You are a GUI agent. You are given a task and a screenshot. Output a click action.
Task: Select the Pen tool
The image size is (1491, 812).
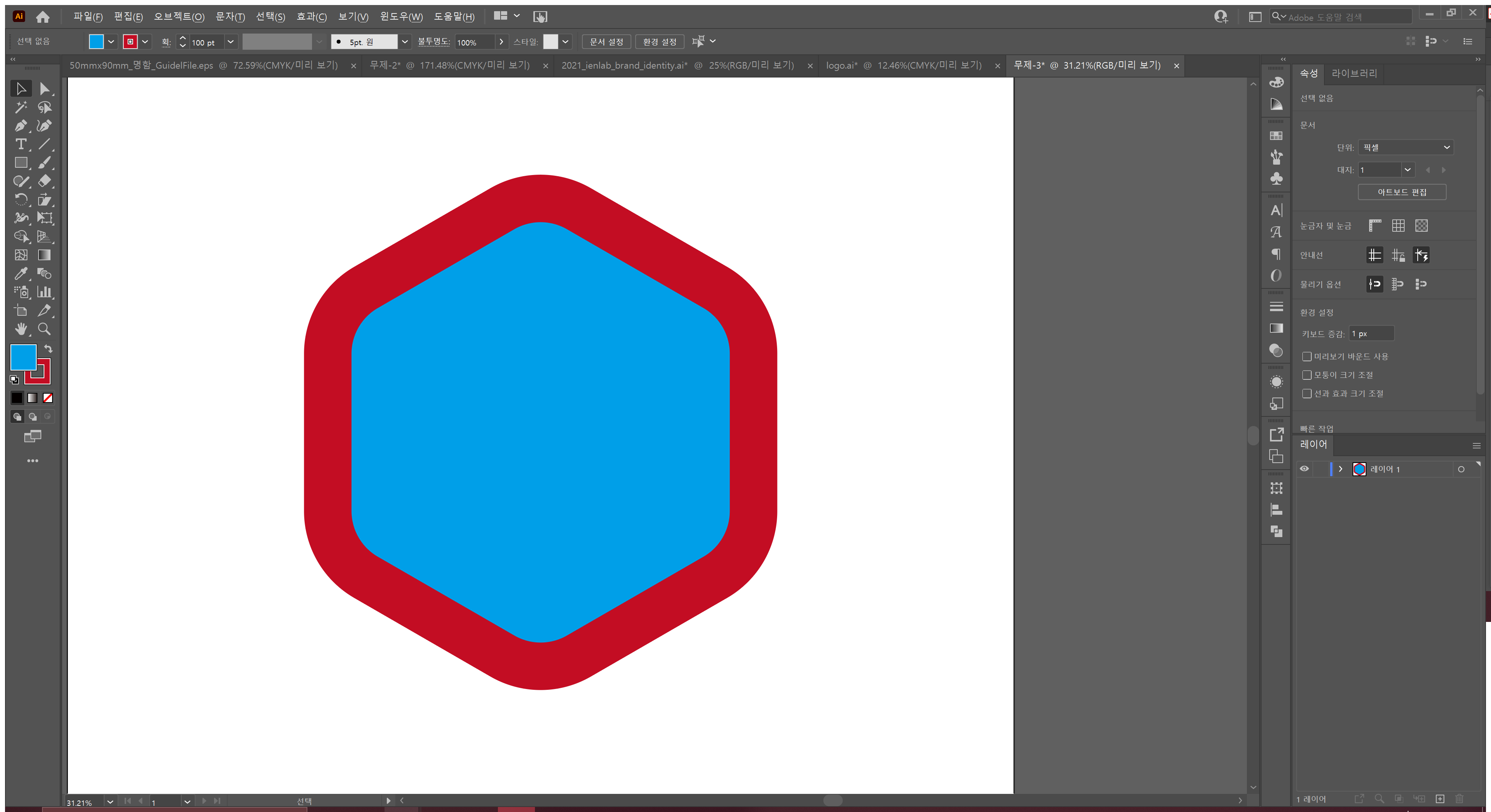[x=21, y=126]
